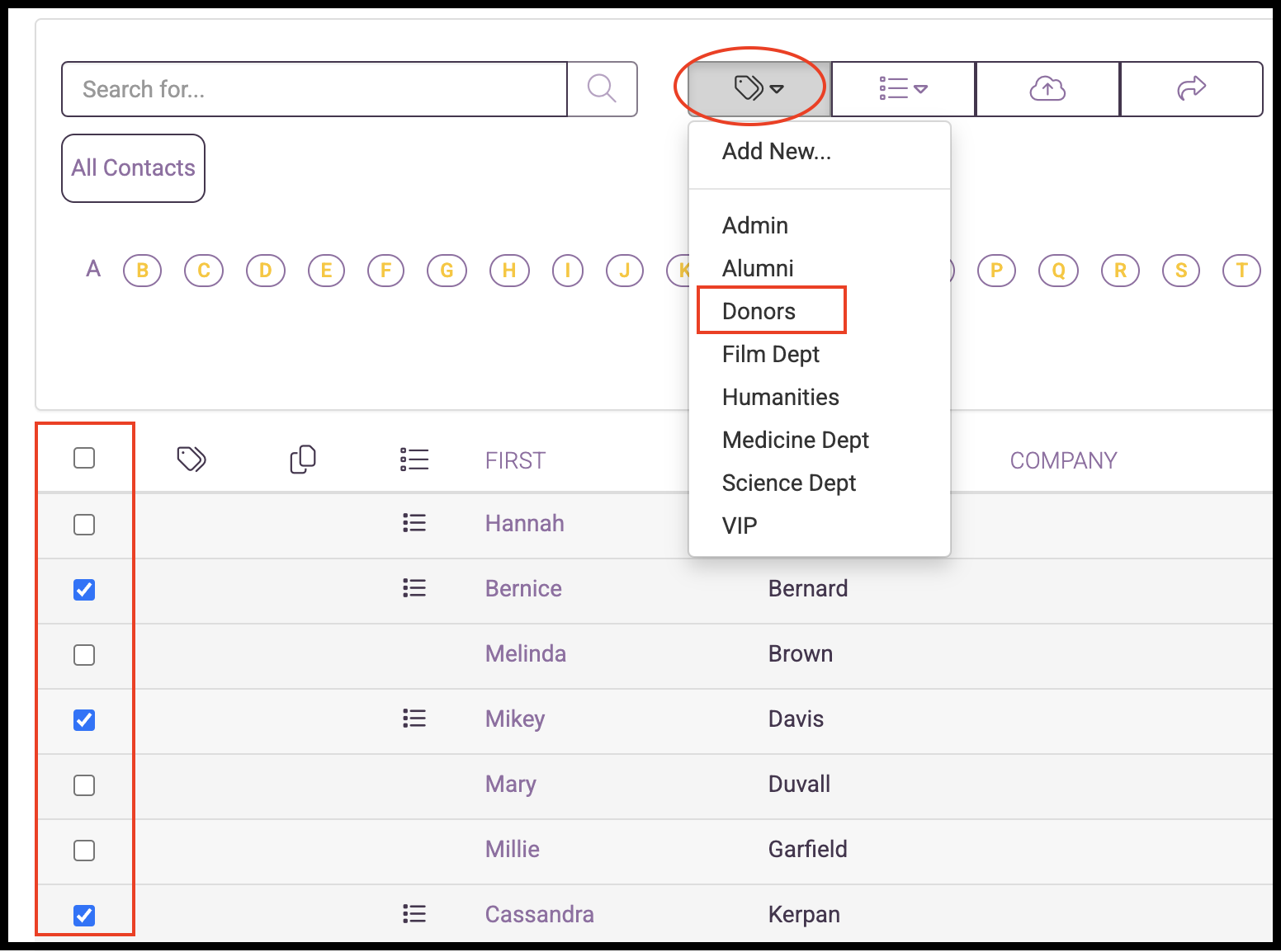Image resolution: width=1281 pixels, height=952 pixels.
Task: Filter contacts by letter P
Action: pos(996,271)
